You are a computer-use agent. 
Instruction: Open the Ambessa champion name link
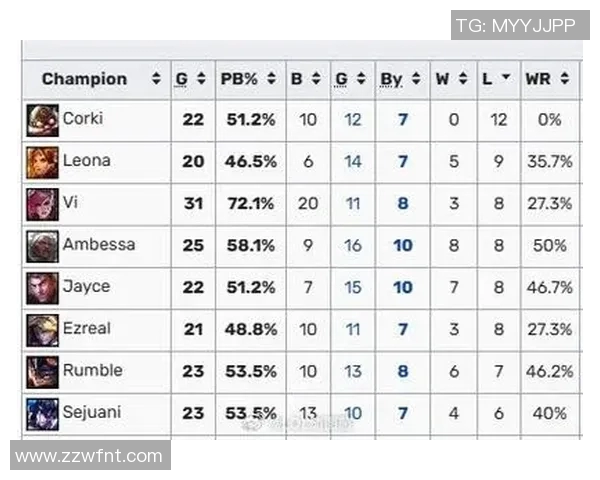[x=99, y=245]
